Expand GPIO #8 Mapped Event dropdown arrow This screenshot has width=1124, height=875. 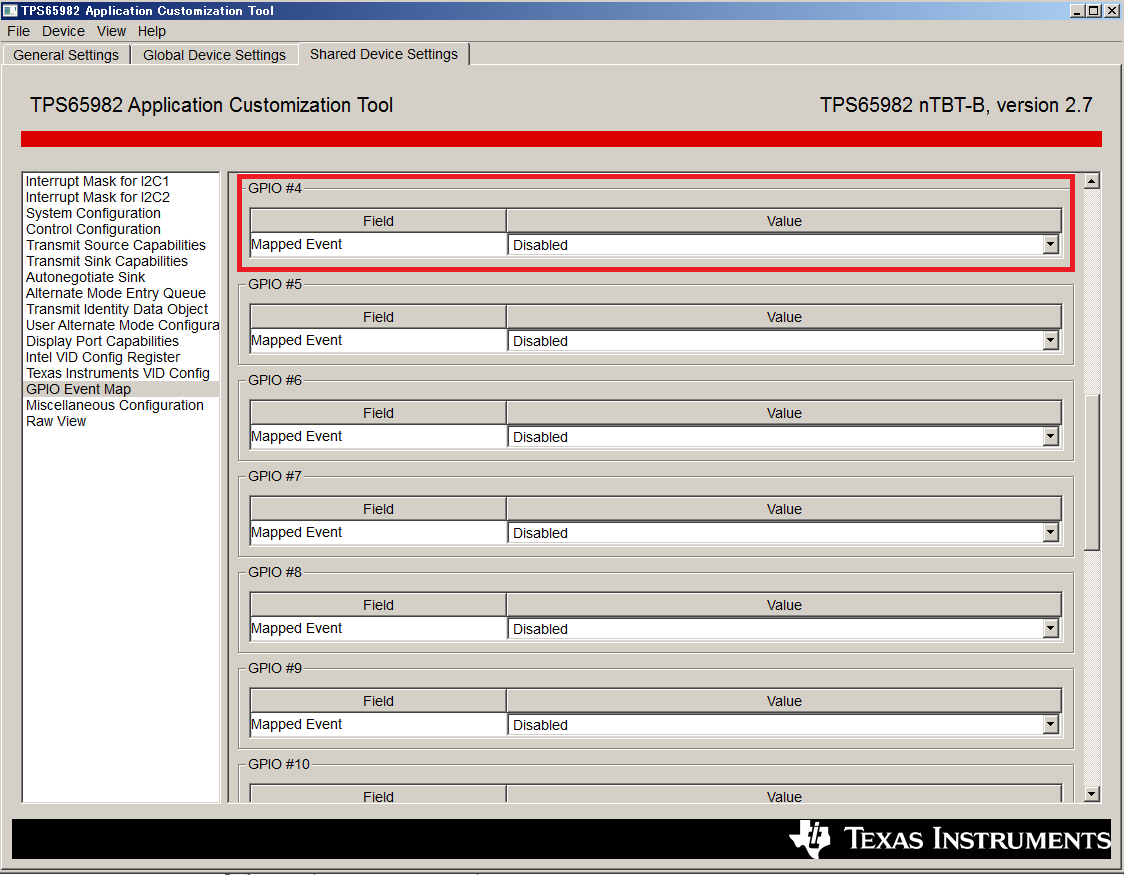1050,628
